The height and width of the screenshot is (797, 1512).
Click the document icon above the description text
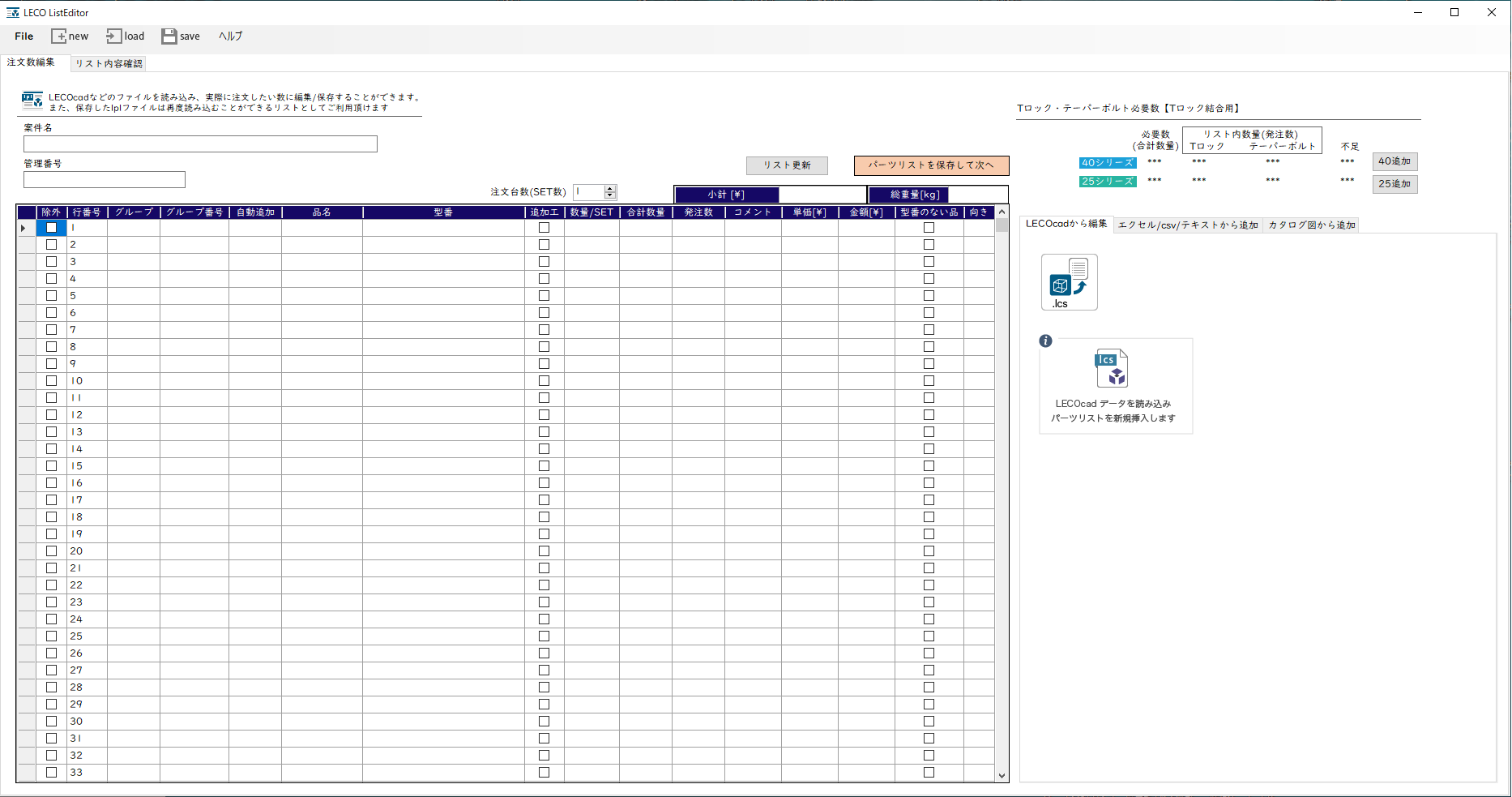[x=30, y=99]
